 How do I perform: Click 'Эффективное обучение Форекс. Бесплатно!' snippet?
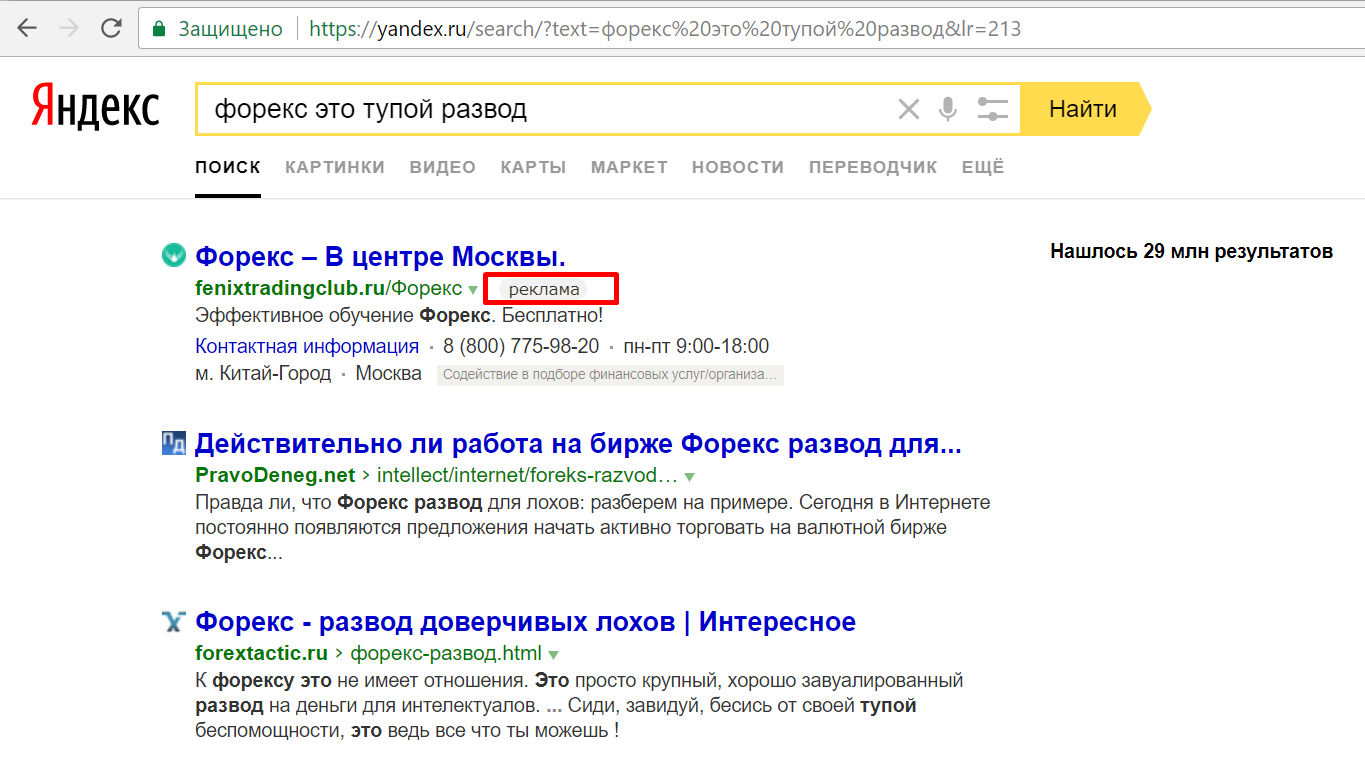399,316
